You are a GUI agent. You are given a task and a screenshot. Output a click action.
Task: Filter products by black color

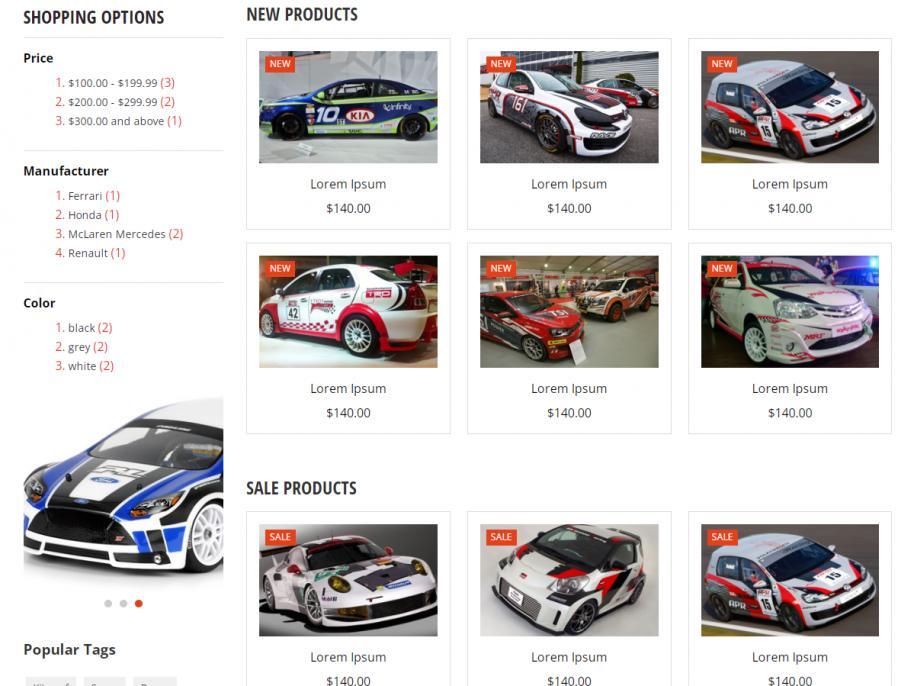pos(82,328)
